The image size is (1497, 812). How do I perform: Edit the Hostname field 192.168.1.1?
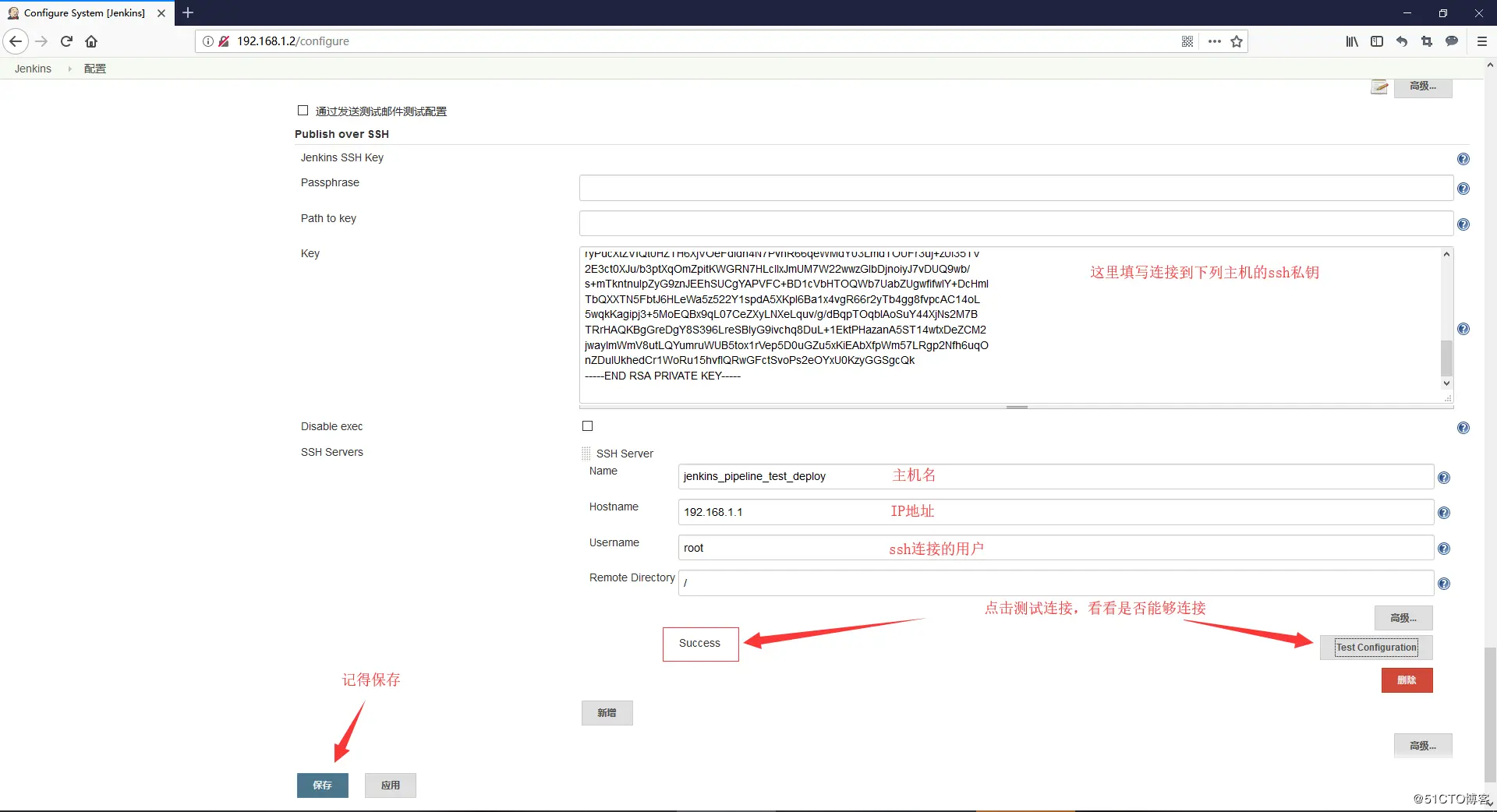(1056, 512)
